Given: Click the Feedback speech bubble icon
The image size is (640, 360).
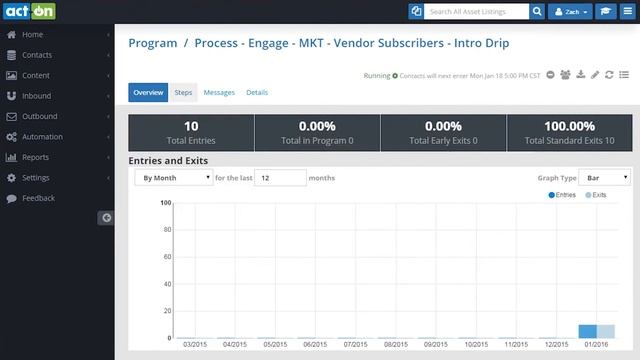Looking at the screenshot, I should pos(11,198).
